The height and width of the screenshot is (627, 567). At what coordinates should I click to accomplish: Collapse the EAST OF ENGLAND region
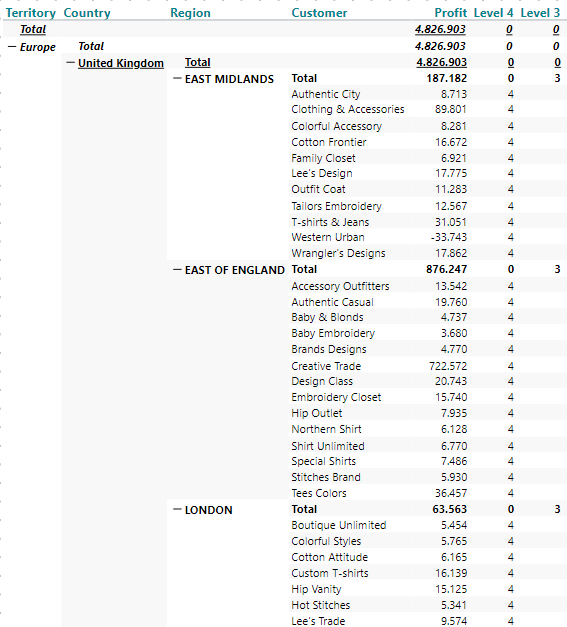click(x=177, y=270)
